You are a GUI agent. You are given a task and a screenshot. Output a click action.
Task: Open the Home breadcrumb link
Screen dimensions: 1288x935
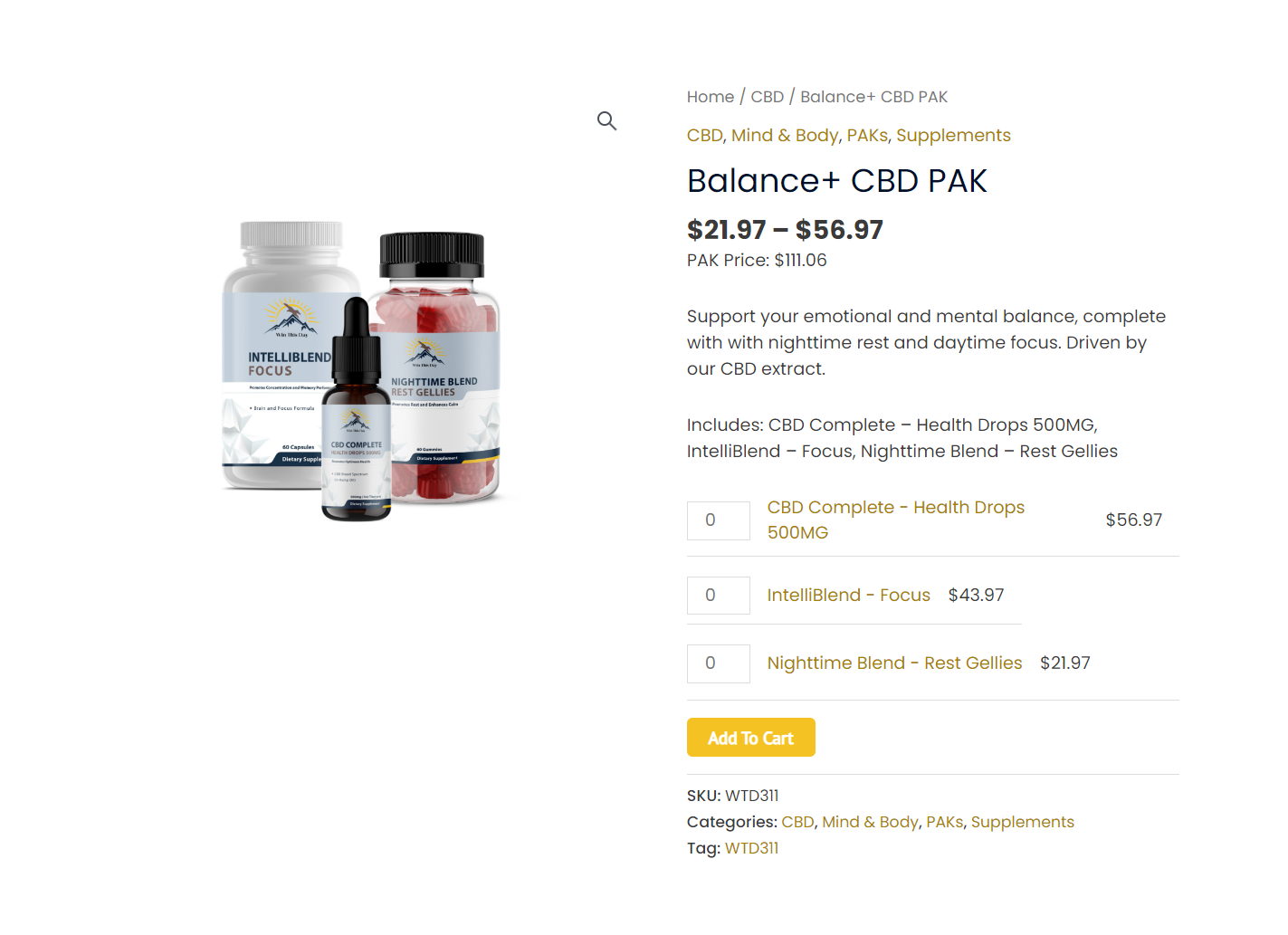[x=711, y=97]
